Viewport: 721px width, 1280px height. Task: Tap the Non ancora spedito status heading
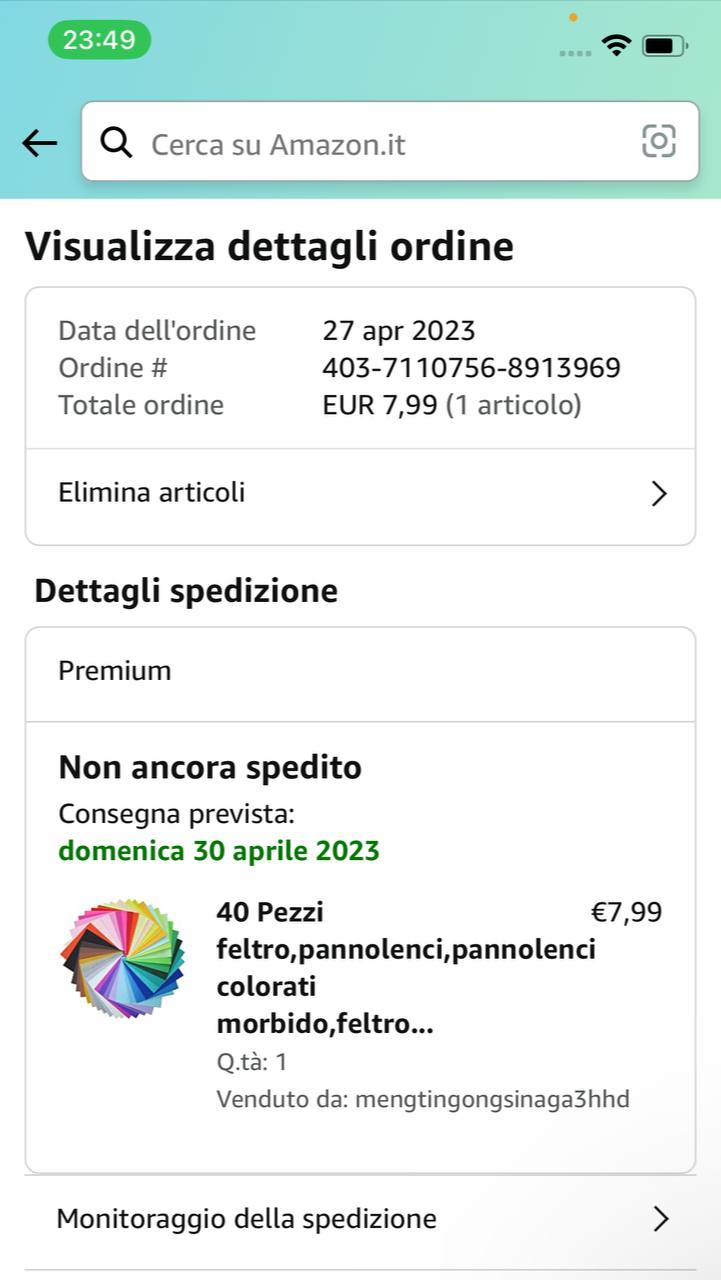click(x=210, y=767)
